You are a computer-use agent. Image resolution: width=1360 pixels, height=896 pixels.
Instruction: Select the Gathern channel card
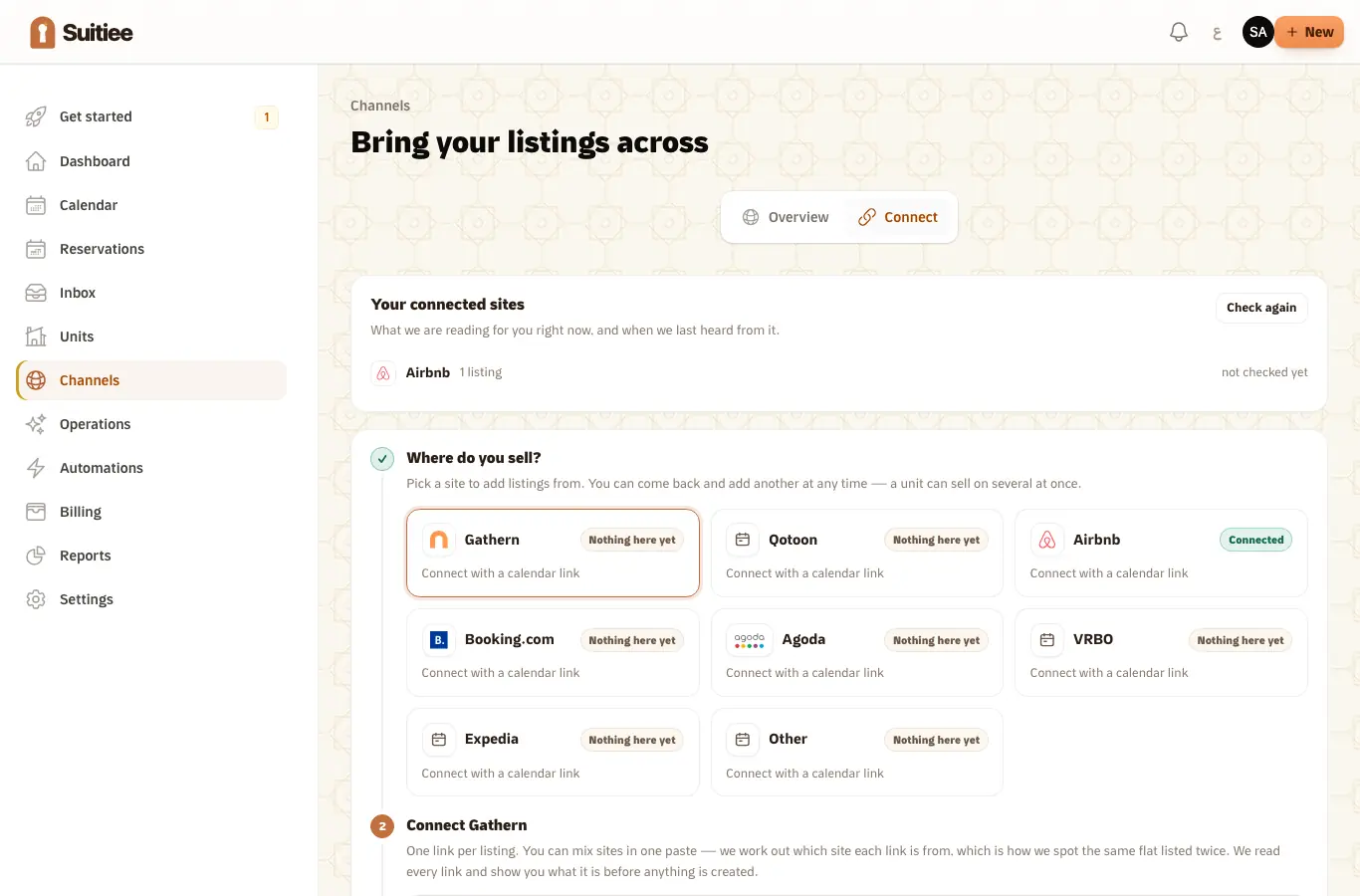(x=553, y=553)
